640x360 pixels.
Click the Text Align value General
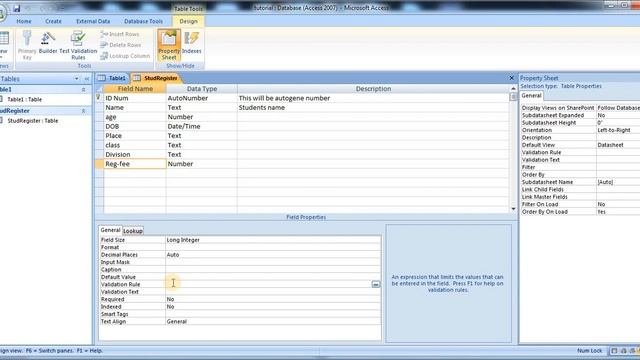tap(273, 322)
